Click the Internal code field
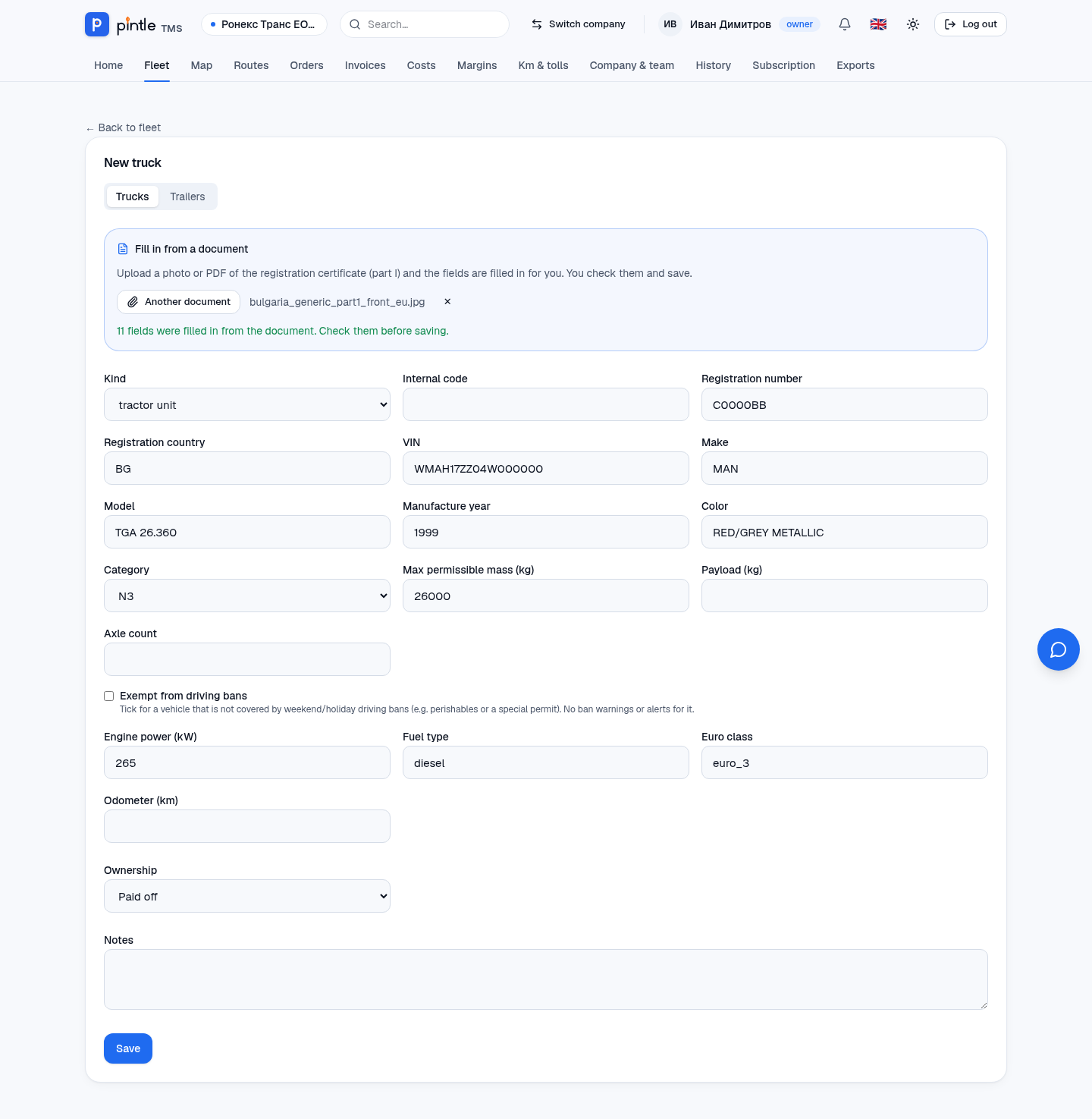Screen dimensions: 1092x1119 (x=546, y=404)
